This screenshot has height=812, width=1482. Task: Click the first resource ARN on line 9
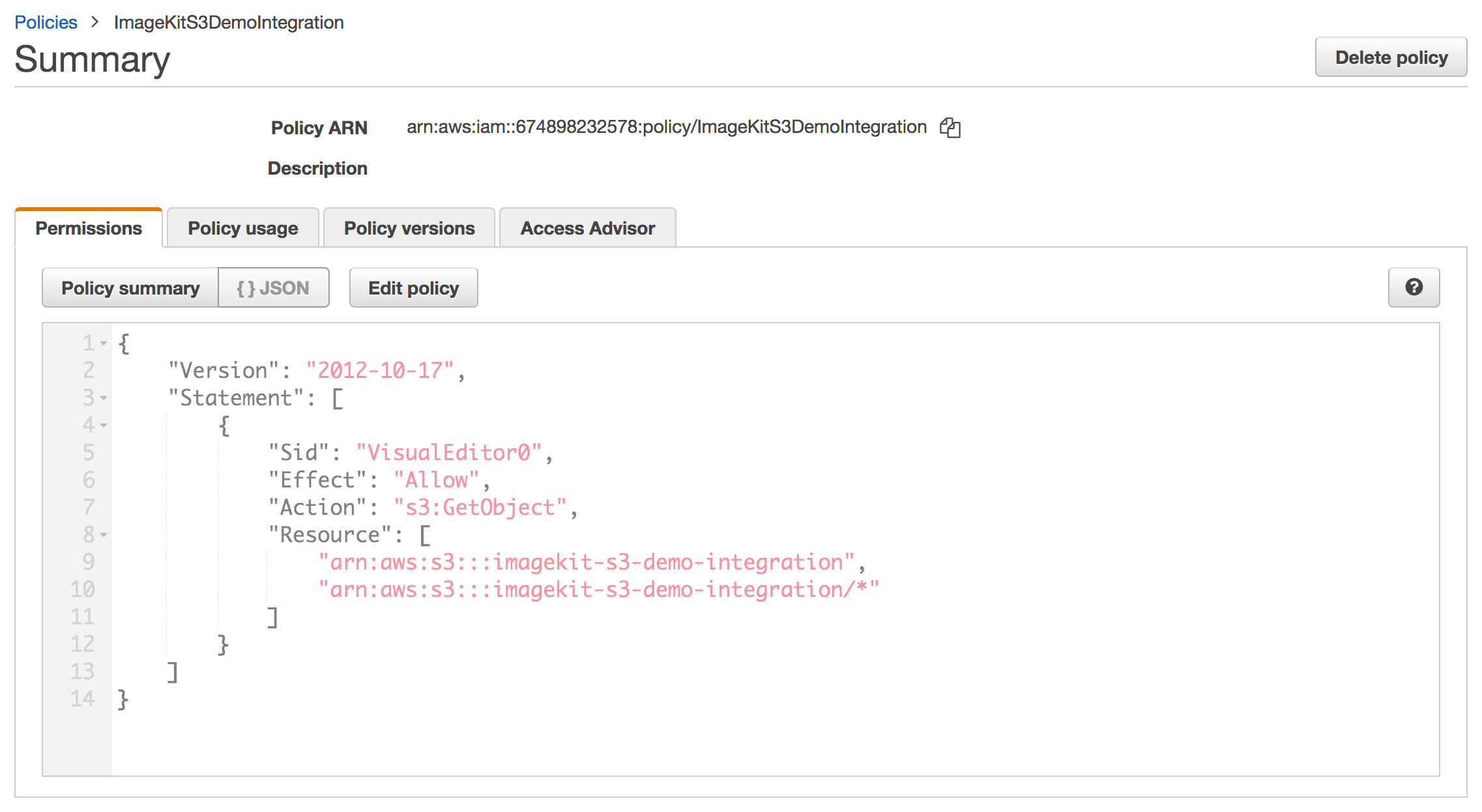point(587,562)
